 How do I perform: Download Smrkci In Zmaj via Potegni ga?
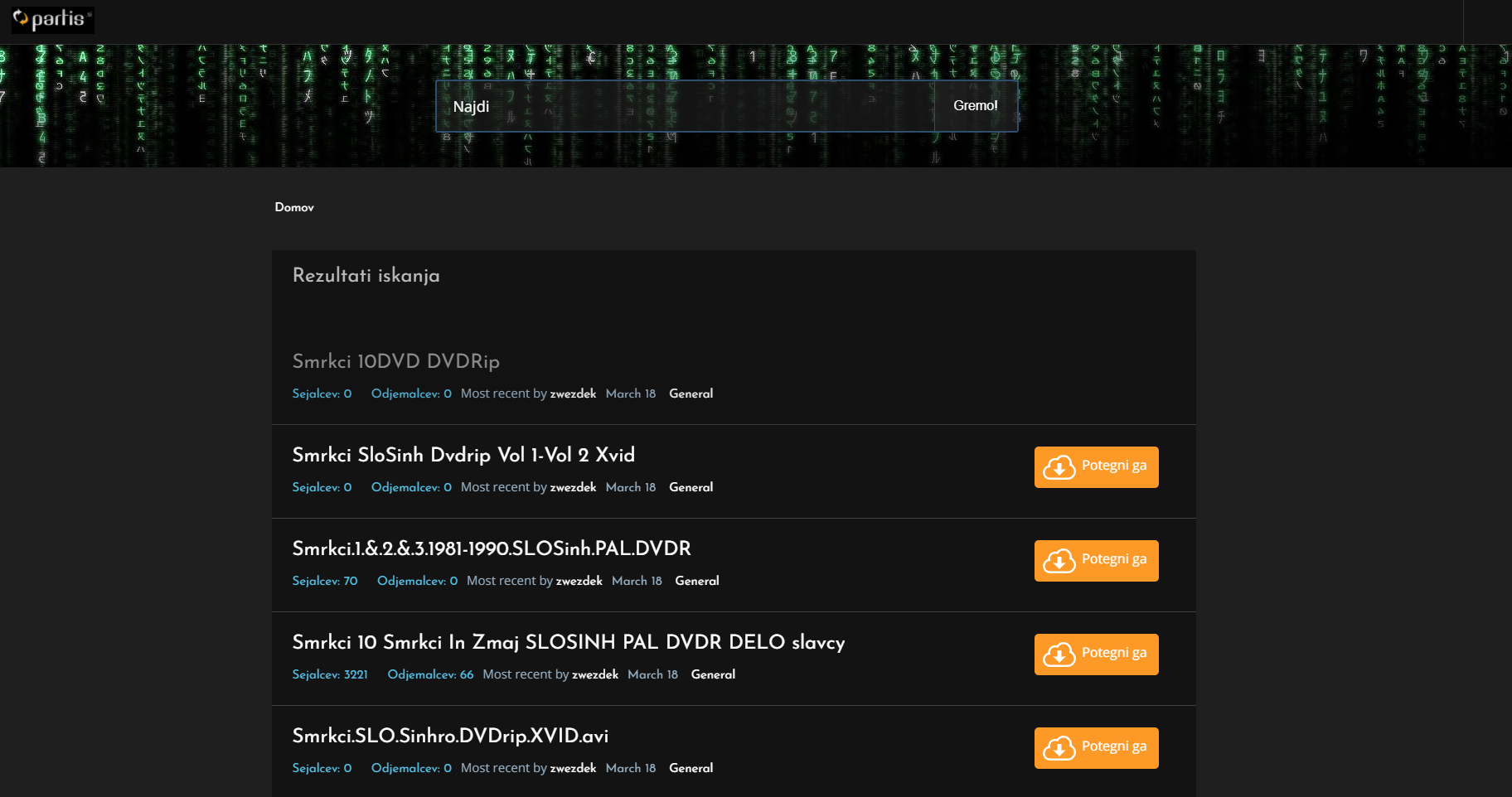click(1096, 655)
